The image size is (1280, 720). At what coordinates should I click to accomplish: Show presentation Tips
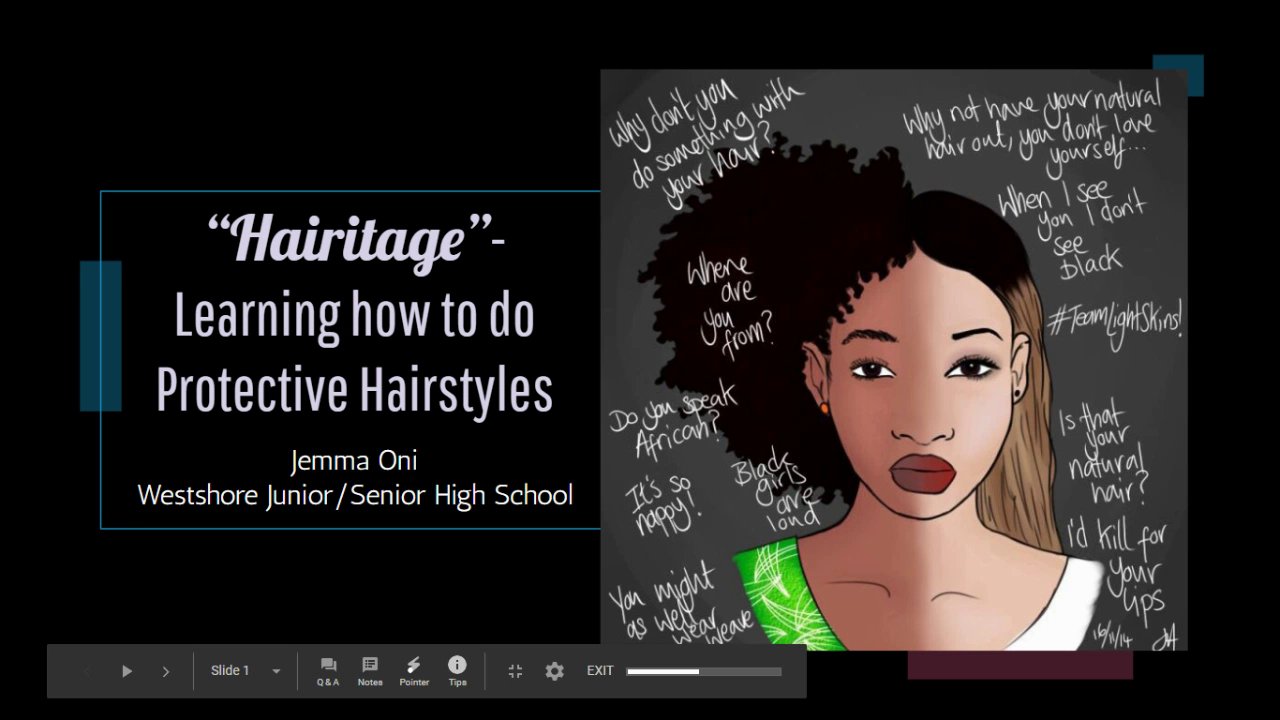(457, 671)
